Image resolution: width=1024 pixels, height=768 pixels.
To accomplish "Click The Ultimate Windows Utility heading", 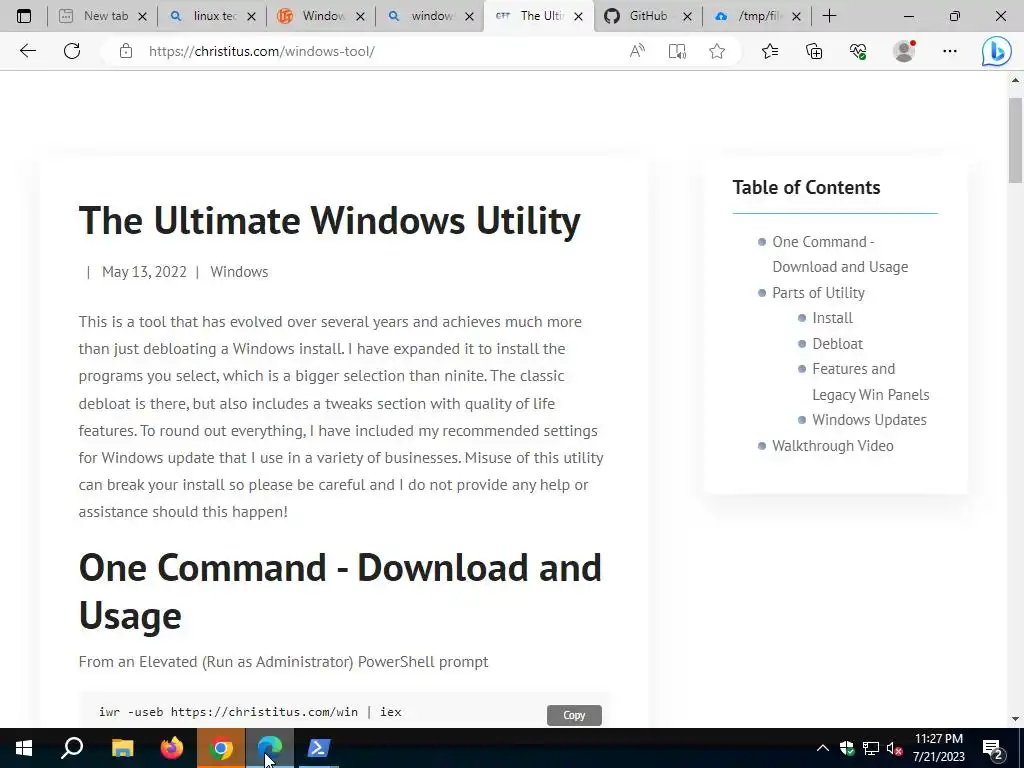I will pyautogui.click(x=329, y=220).
